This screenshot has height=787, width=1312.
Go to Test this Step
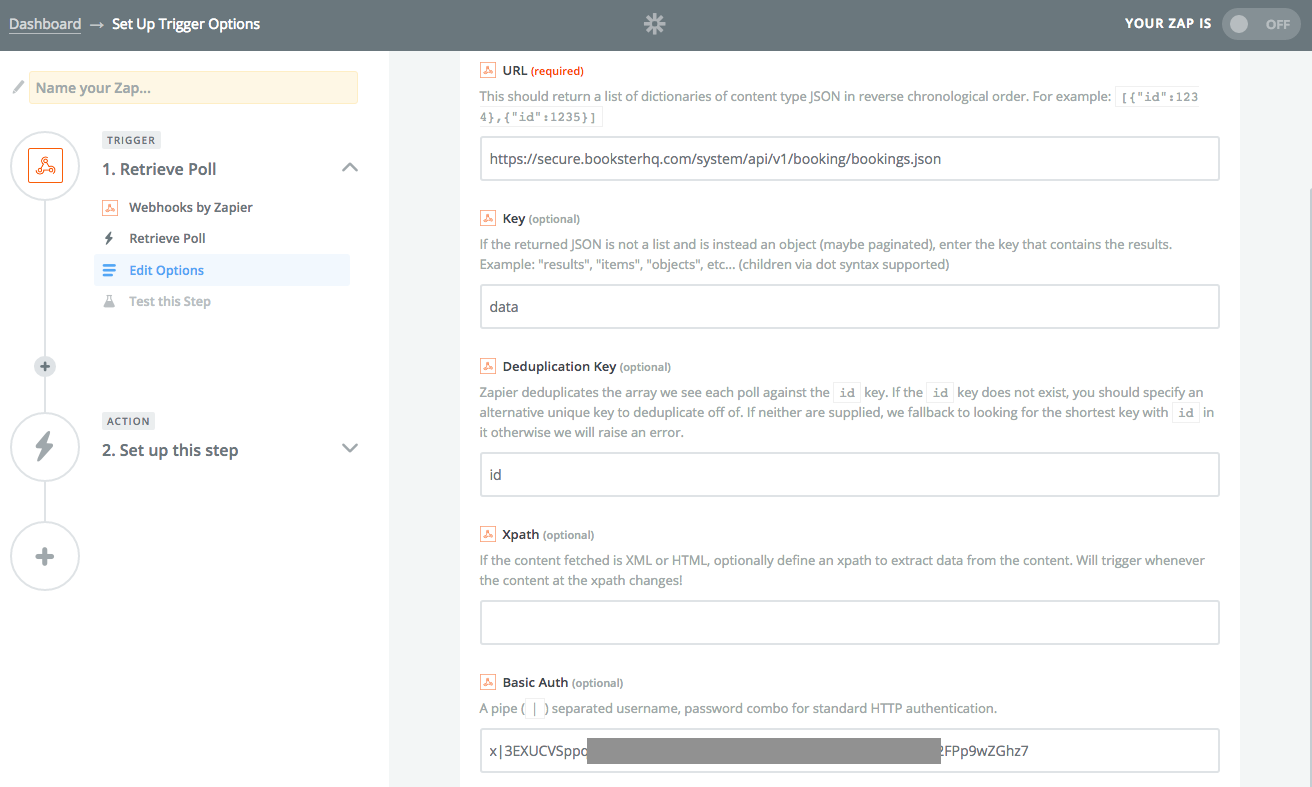pyautogui.click(x=169, y=302)
